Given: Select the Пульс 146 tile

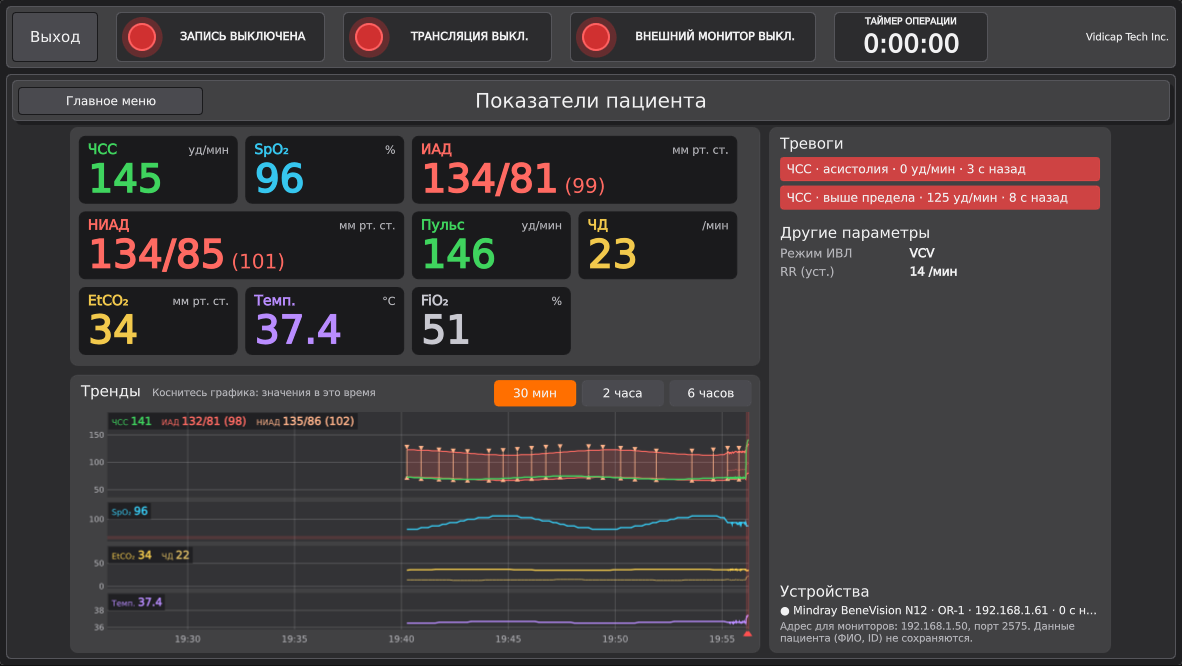Looking at the screenshot, I should point(491,245).
